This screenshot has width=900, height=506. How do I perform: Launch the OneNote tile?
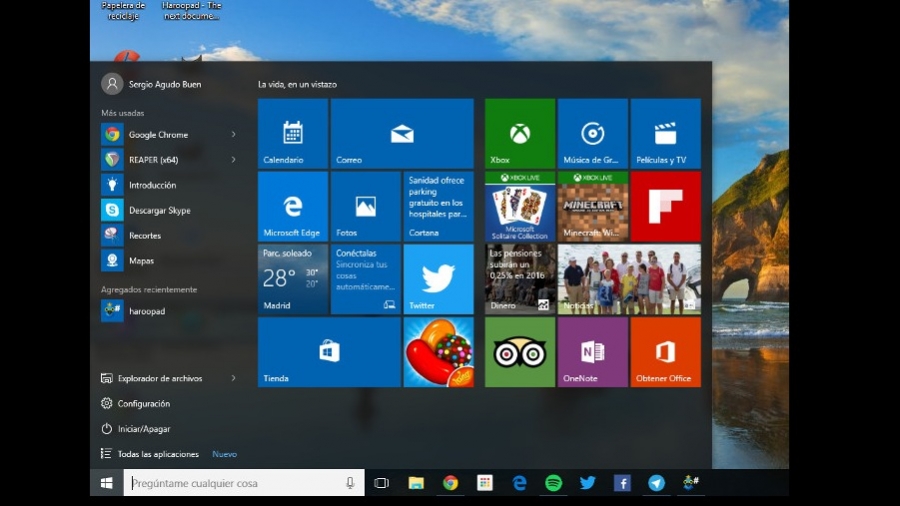coord(592,352)
